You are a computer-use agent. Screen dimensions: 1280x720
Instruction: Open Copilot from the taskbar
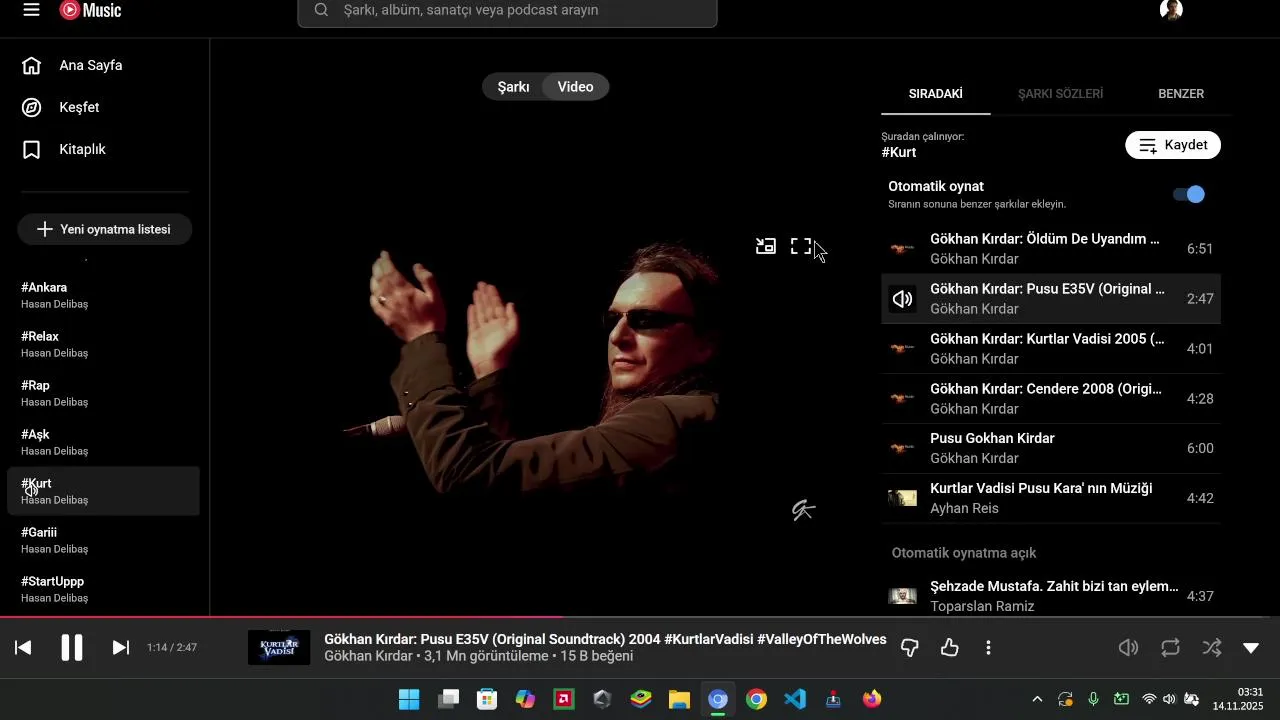[x=525, y=699]
